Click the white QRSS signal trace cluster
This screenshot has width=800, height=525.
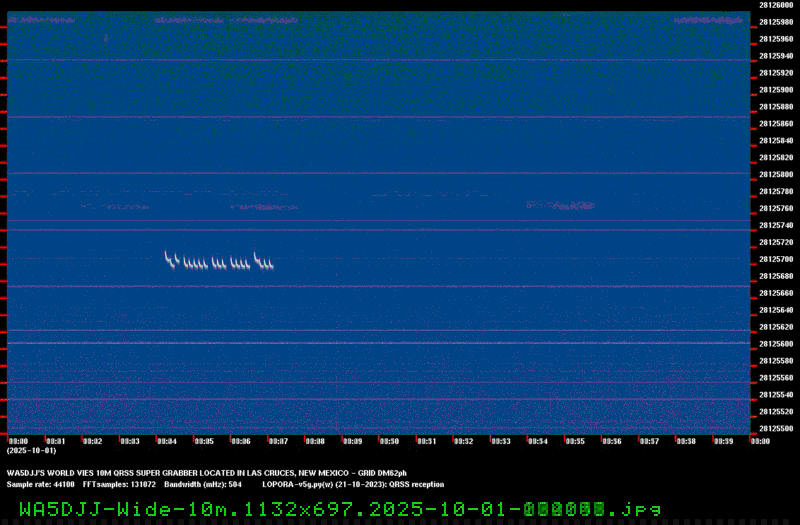(219, 262)
